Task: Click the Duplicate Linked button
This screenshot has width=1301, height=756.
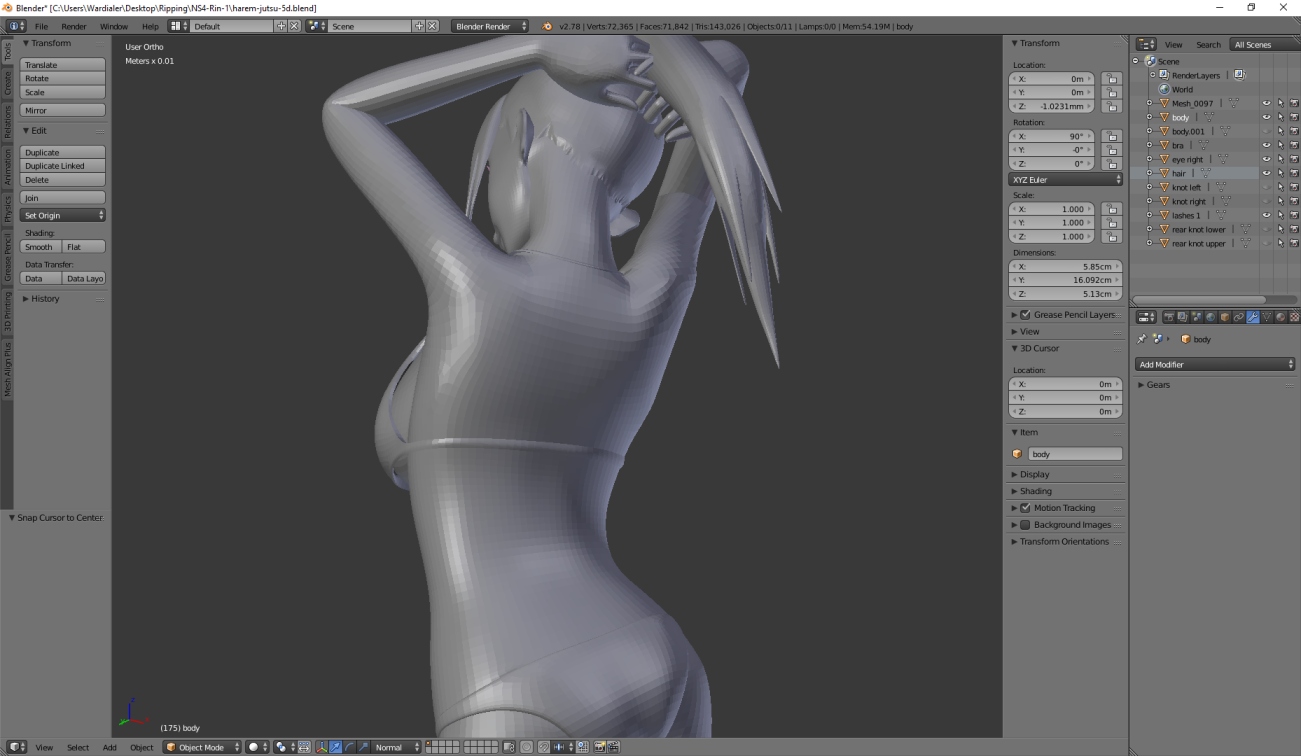Action: (x=62, y=166)
